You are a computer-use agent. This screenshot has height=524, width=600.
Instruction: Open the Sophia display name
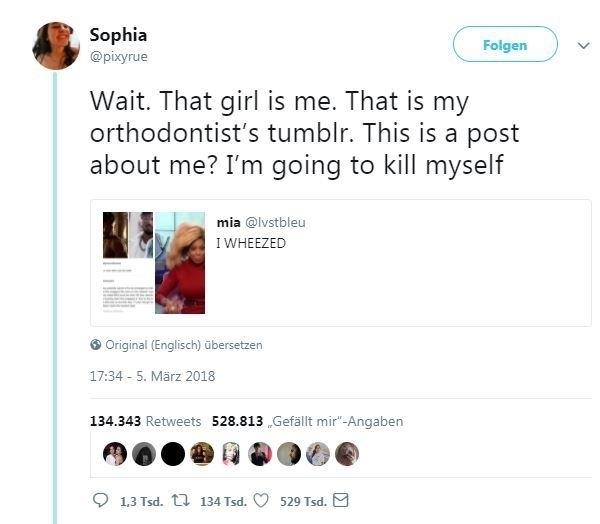pos(118,35)
